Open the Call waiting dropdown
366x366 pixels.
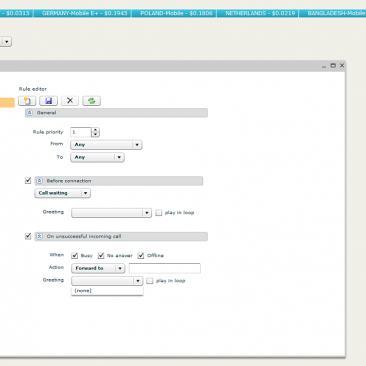(x=63, y=193)
